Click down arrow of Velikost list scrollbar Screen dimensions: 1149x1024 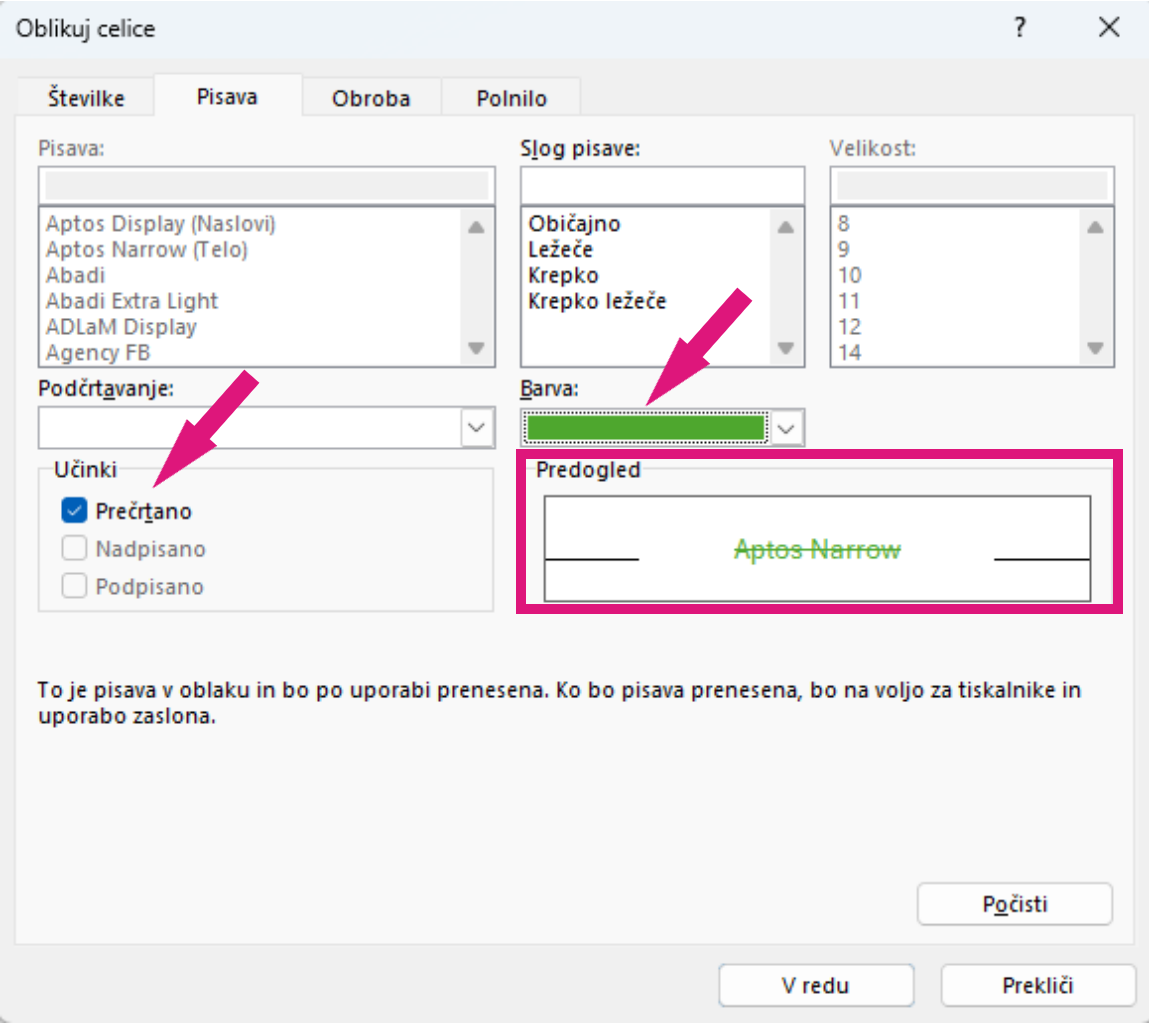coord(1095,348)
